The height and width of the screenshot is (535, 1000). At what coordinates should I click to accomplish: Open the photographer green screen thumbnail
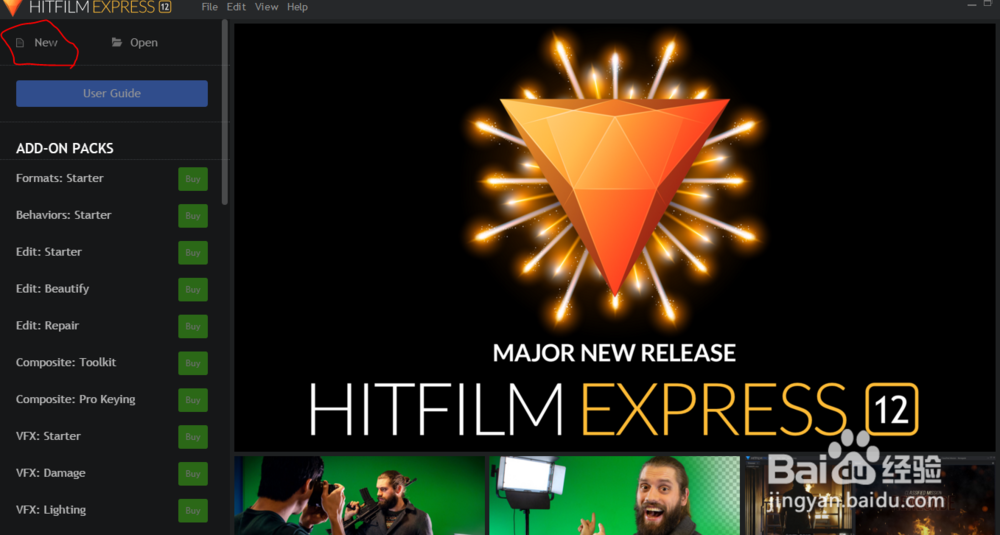[x=360, y=495]
